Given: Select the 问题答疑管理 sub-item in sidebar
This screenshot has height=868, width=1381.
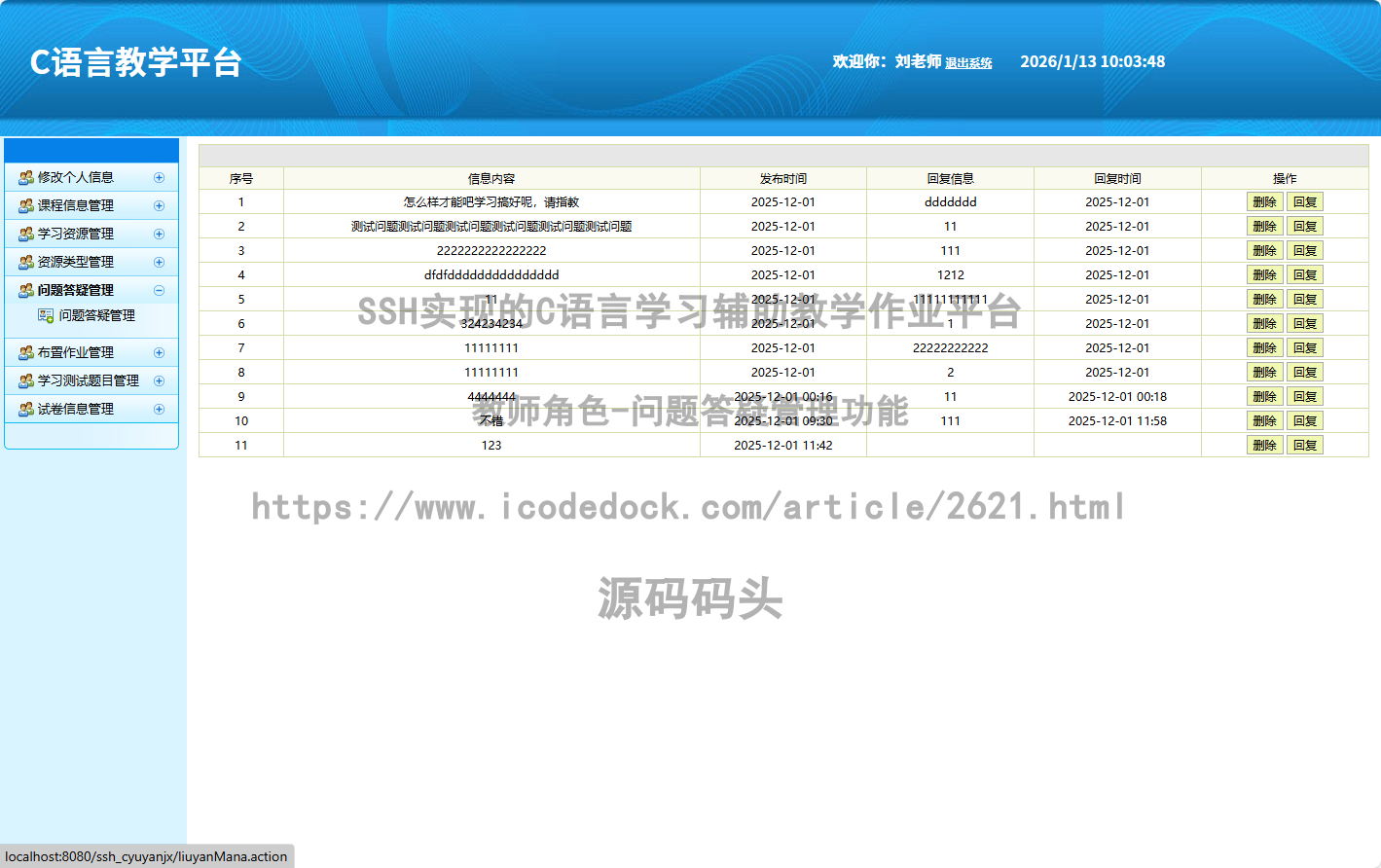Looking at the screenshot, I should tap(96, 316).
